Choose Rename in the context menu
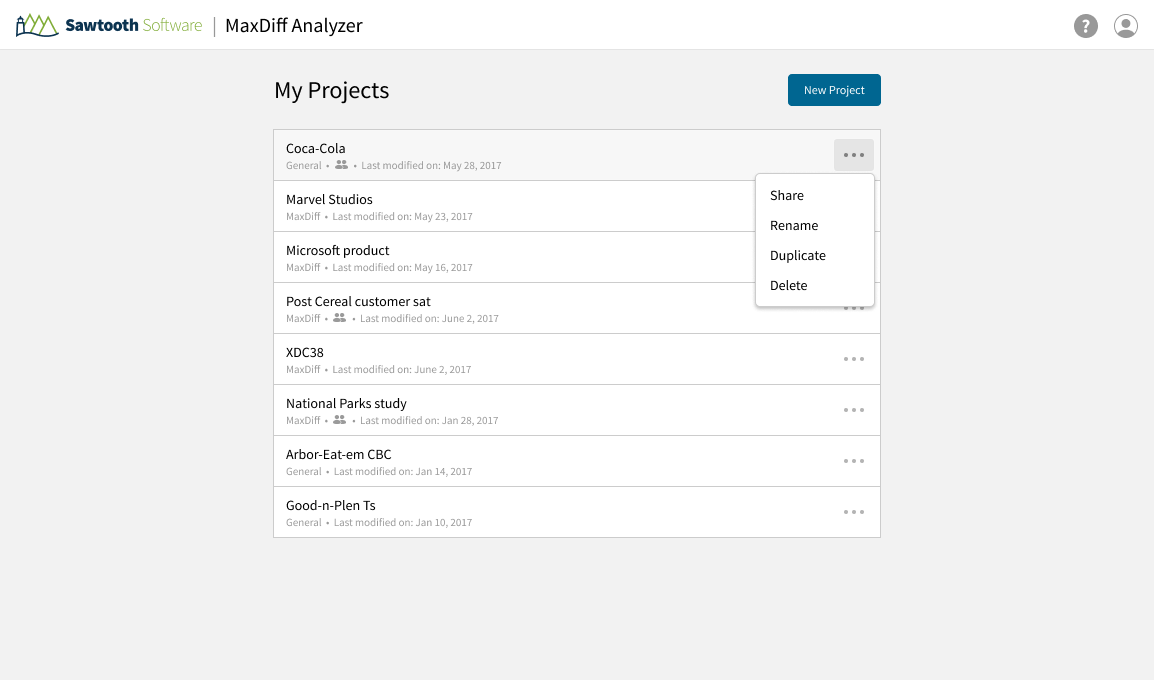The image size is (1154, 680). click(x=794, y=226)
